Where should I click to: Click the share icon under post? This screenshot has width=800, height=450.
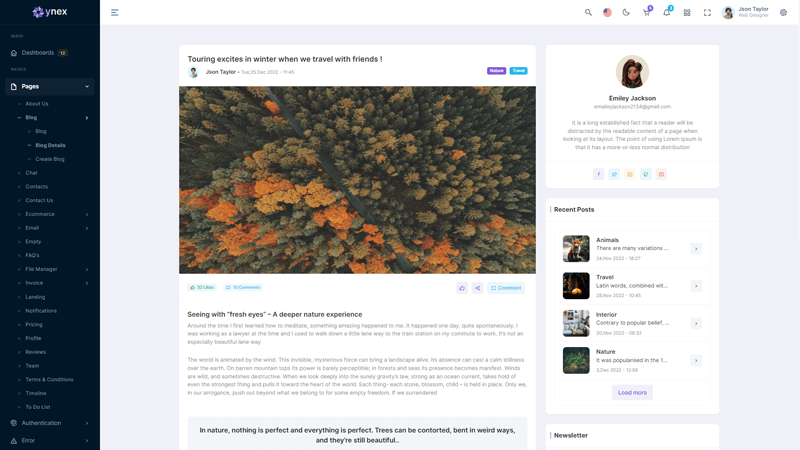[478, 288]
